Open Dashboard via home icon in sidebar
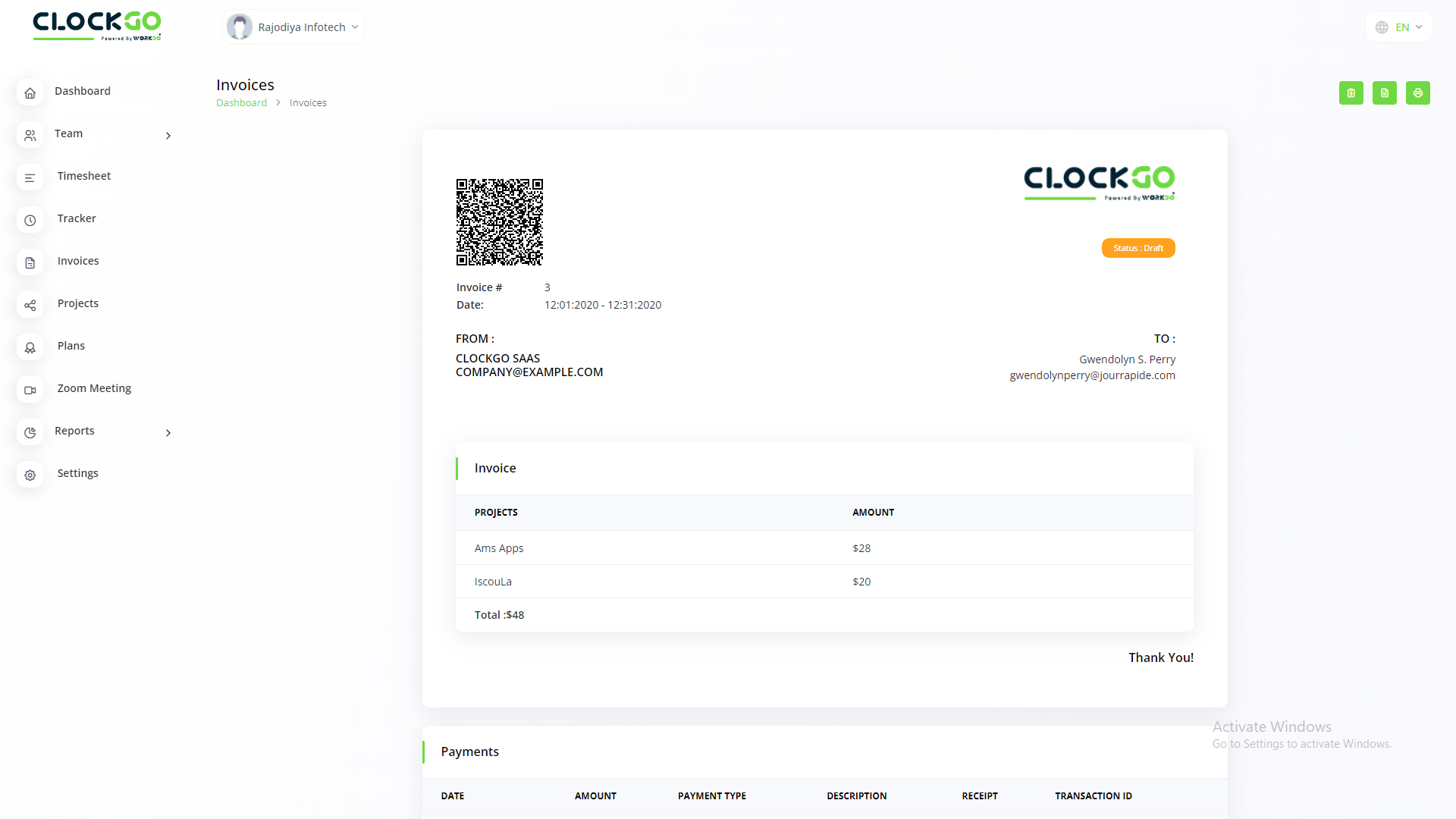1456x819 pixels. [30, 93]
